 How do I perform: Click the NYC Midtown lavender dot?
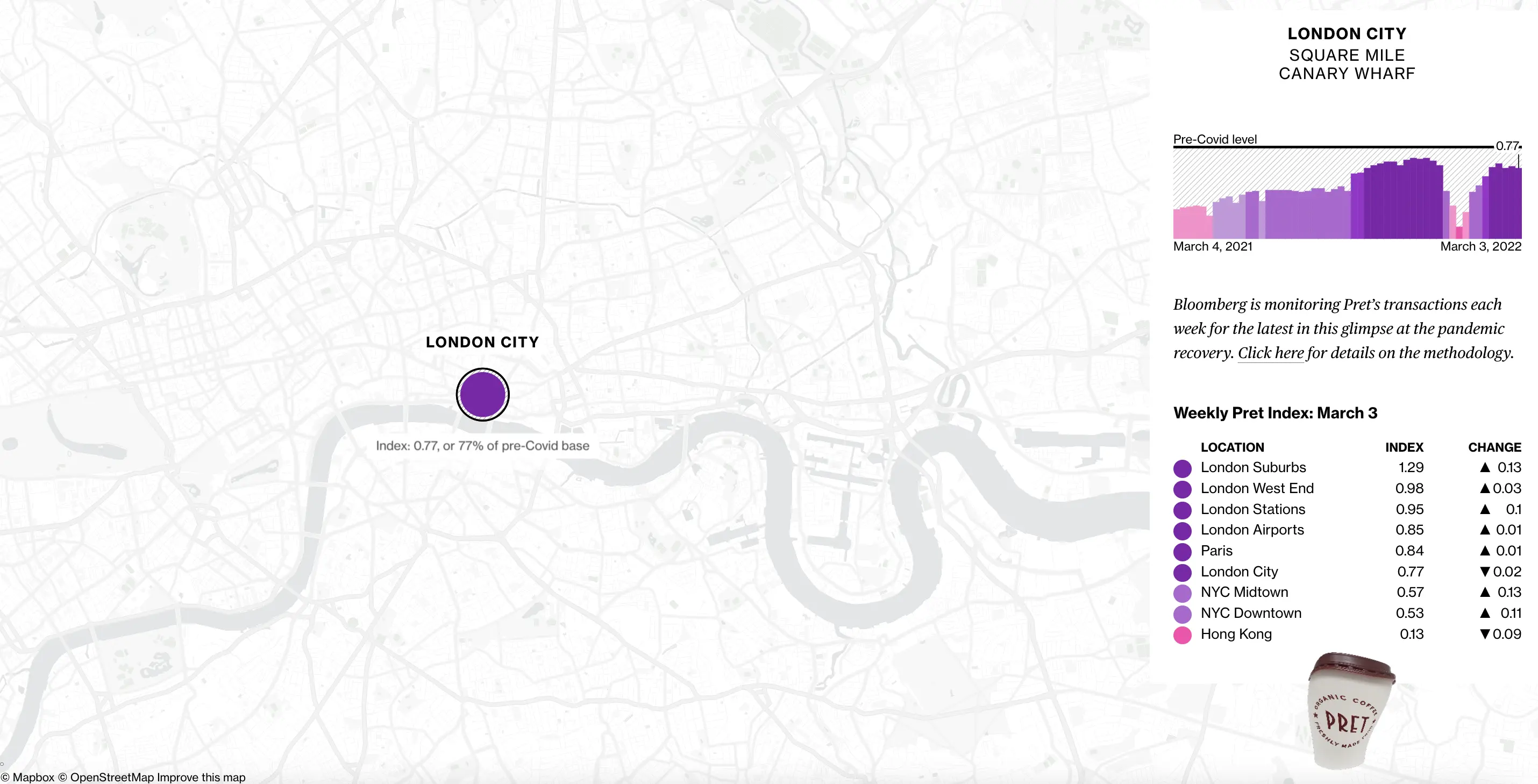pyautogui.click(x=1182, y=593)
